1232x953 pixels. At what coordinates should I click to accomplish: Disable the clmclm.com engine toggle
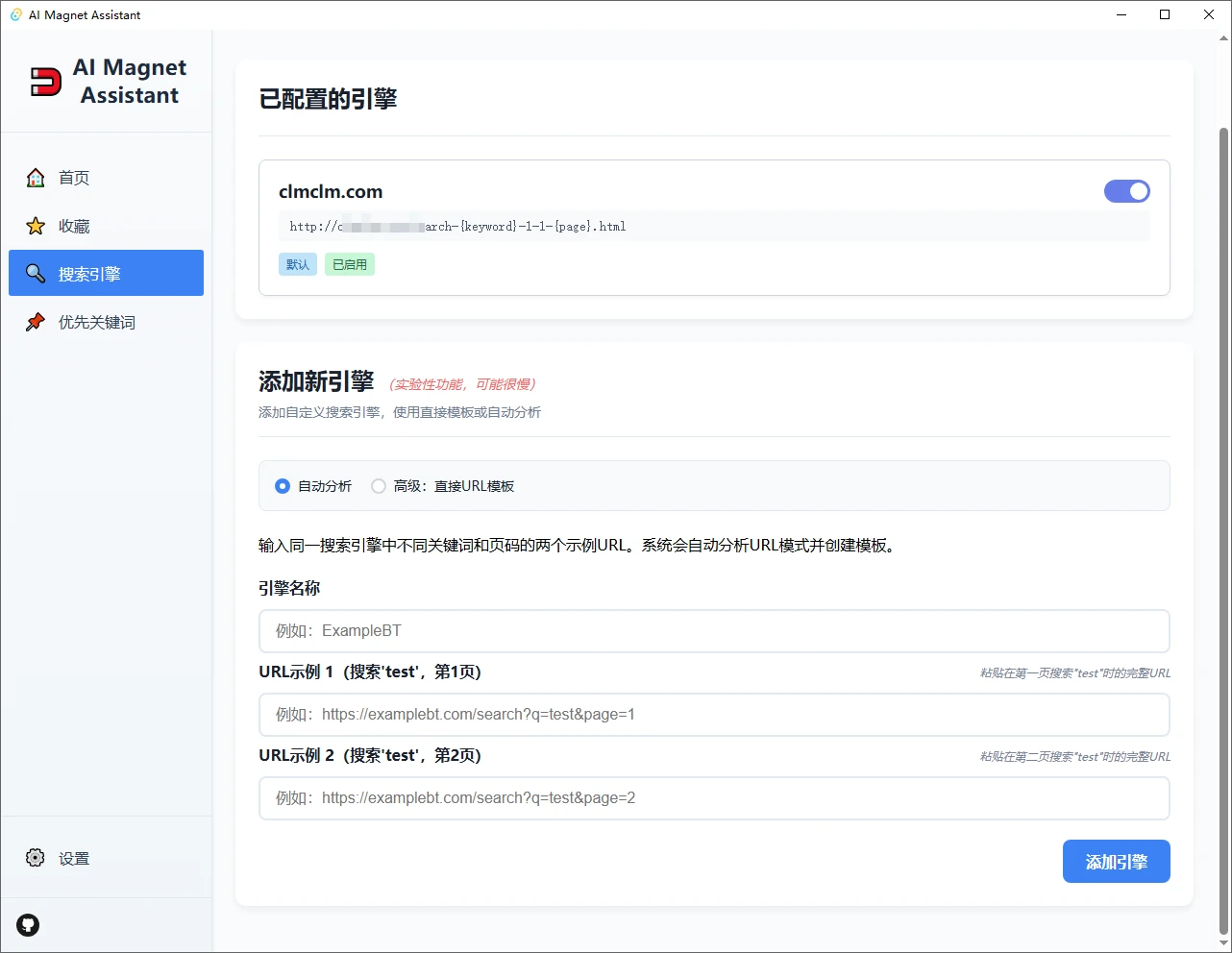click(x=1126, y=191)
